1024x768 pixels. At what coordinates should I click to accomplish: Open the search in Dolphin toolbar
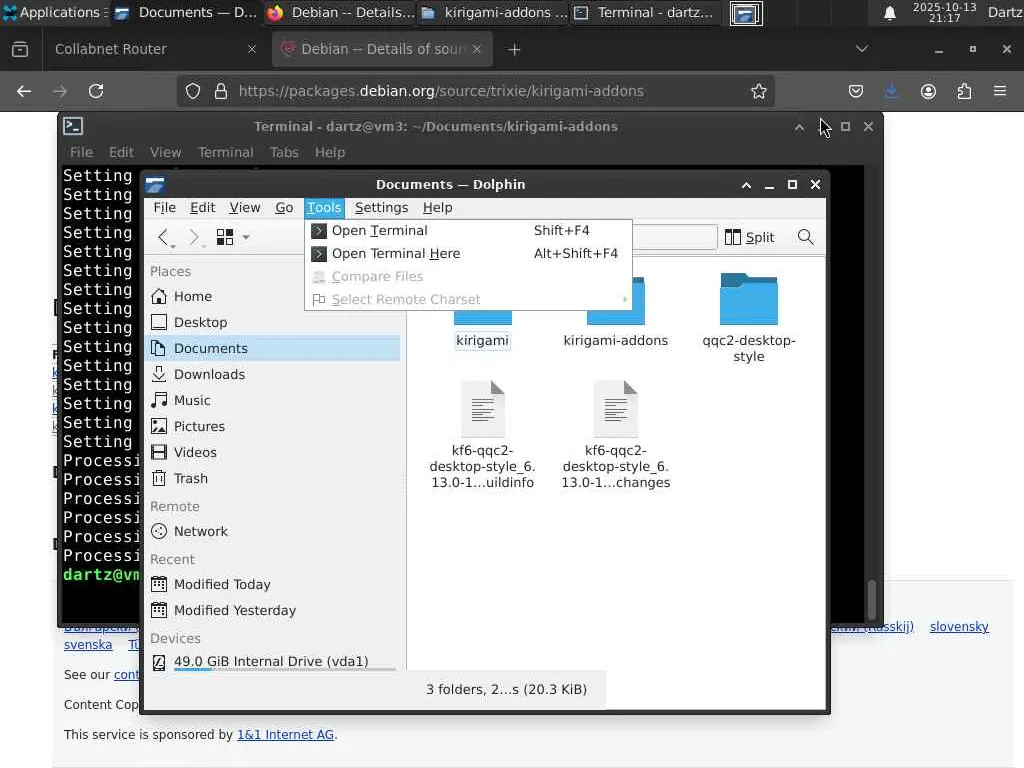coord(805,237)
